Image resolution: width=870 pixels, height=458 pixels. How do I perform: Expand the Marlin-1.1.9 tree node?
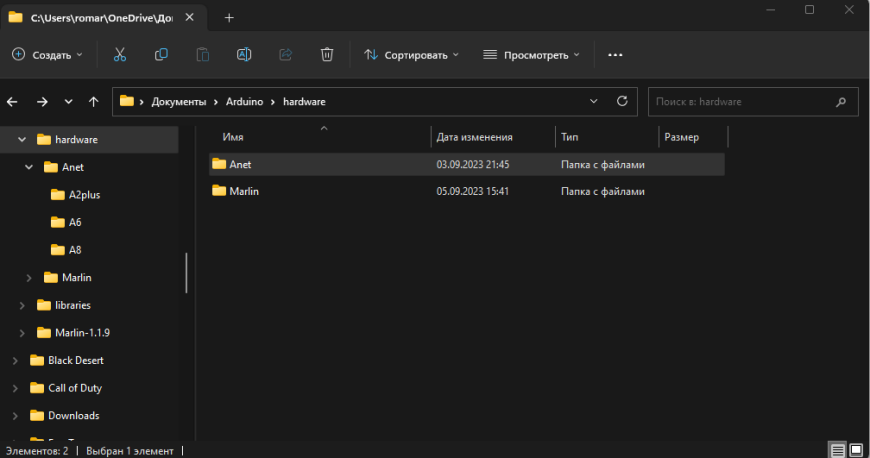[x=22, y=332]
